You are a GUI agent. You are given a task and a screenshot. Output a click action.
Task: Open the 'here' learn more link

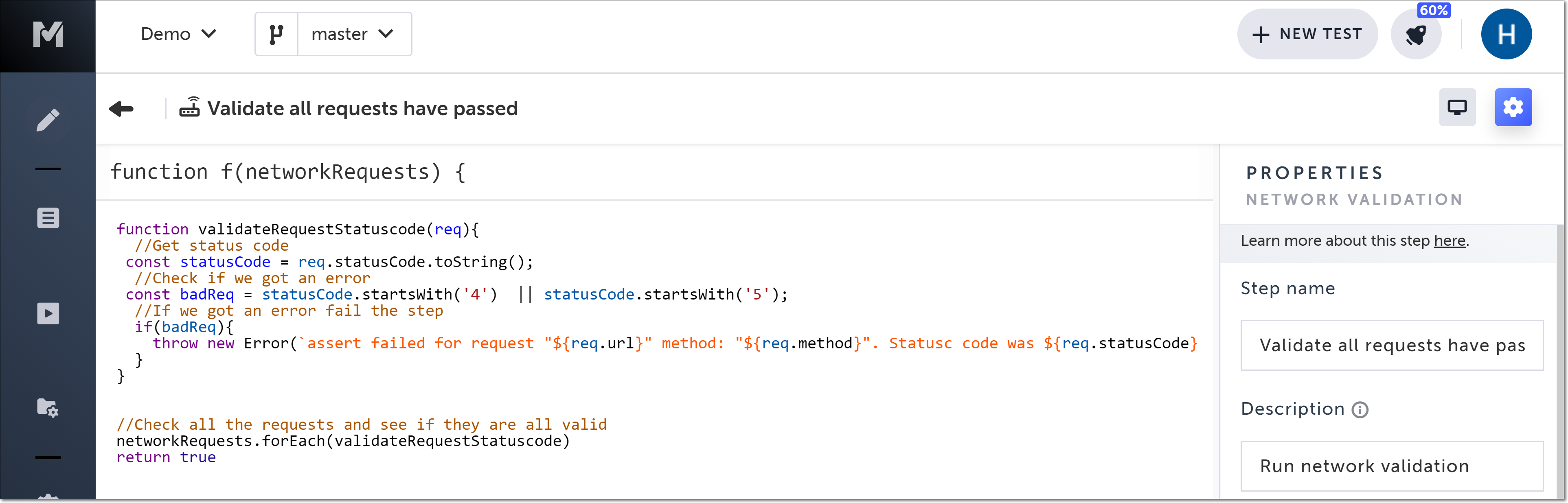pos(1449,241)
